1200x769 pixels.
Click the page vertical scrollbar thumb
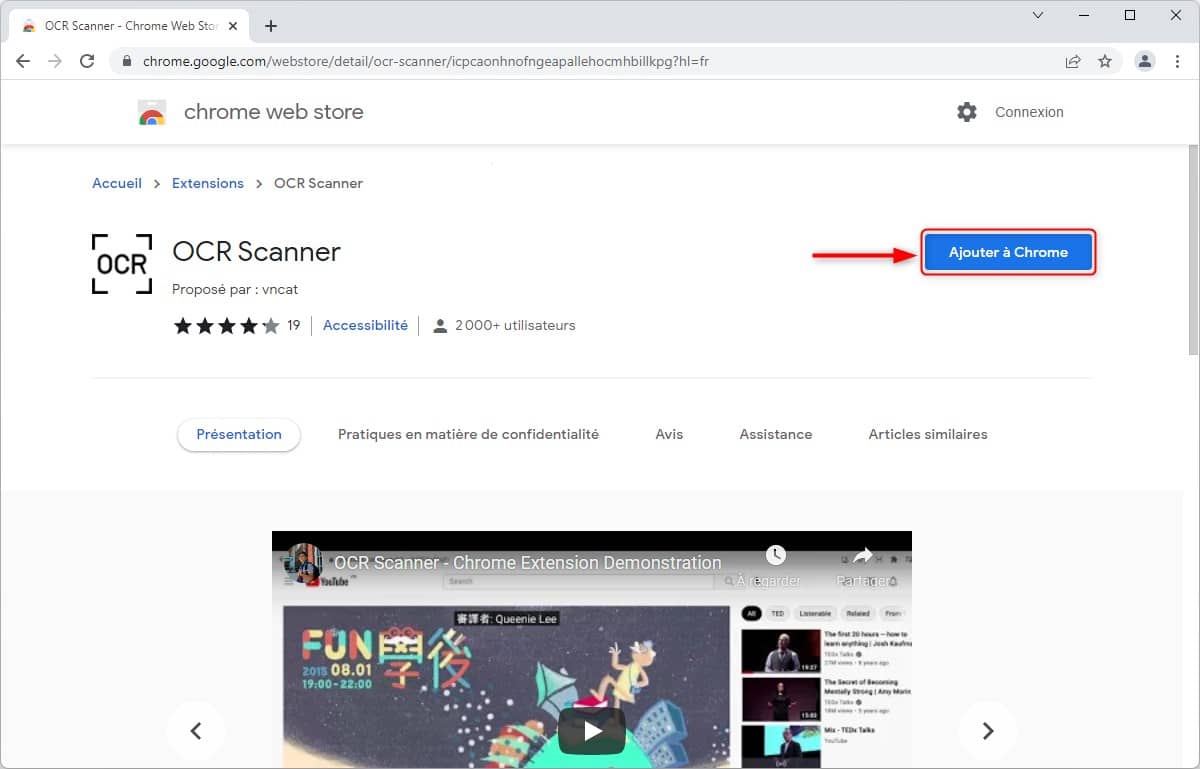click(1192, 248)
